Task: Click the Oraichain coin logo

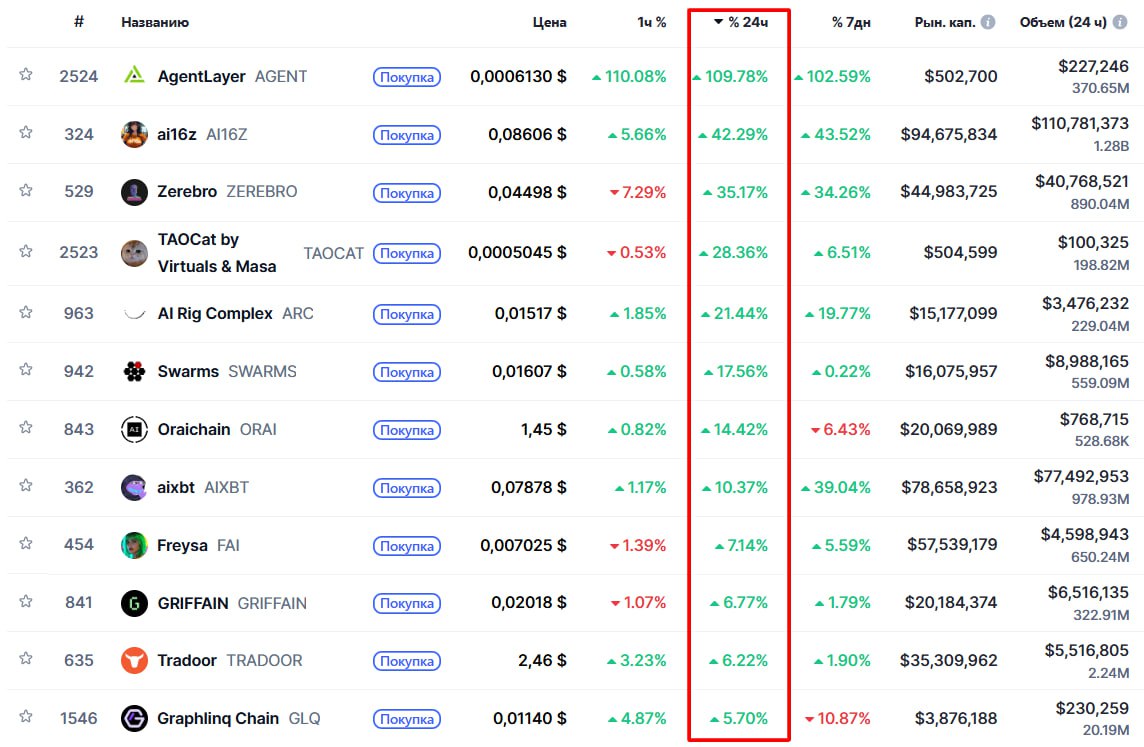Action: (x=134, y=429)
